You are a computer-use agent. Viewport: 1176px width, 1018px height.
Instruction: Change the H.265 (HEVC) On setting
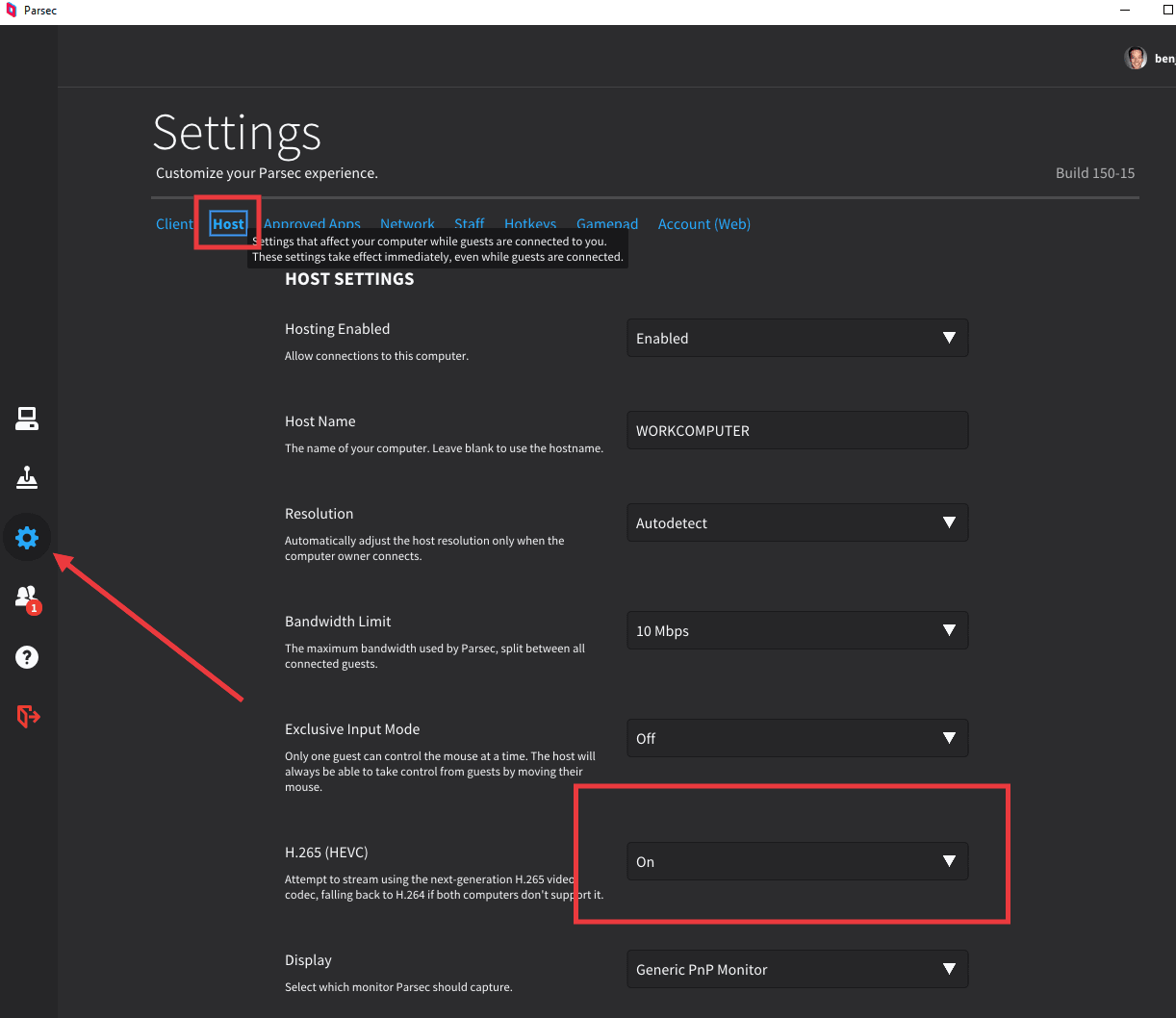pos(797,862)
